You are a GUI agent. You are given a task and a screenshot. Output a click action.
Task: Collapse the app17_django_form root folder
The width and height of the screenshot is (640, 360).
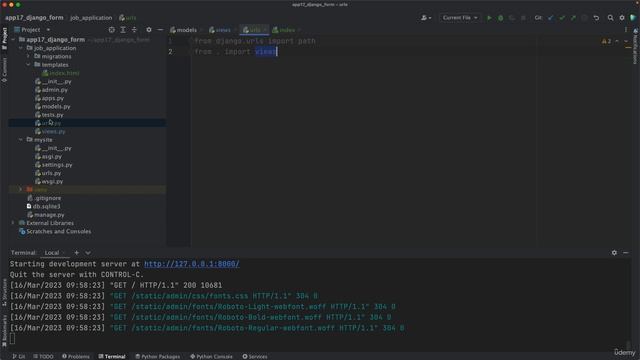coord(13,40)
